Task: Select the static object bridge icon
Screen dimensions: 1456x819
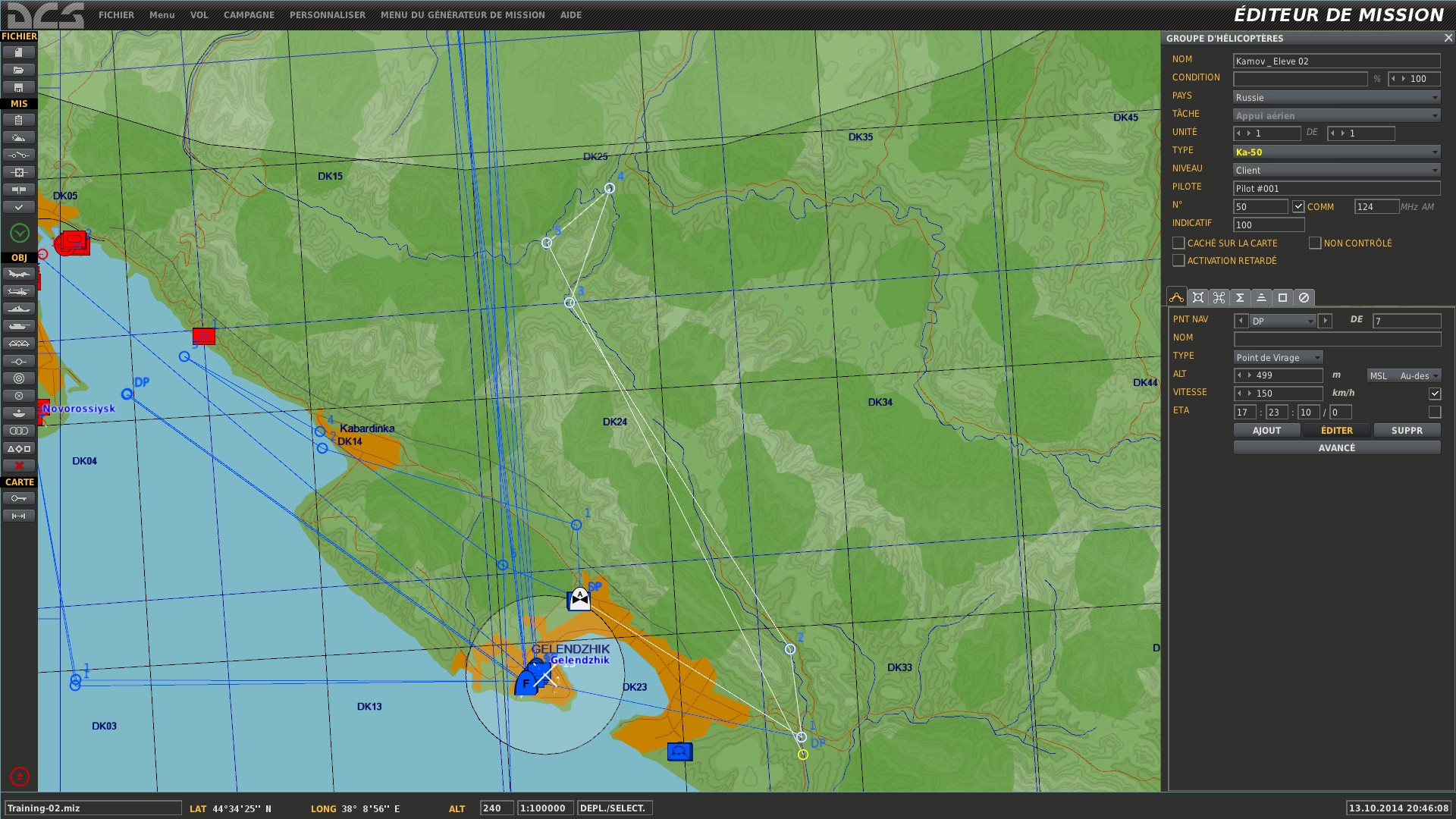Action: [19, 344]
